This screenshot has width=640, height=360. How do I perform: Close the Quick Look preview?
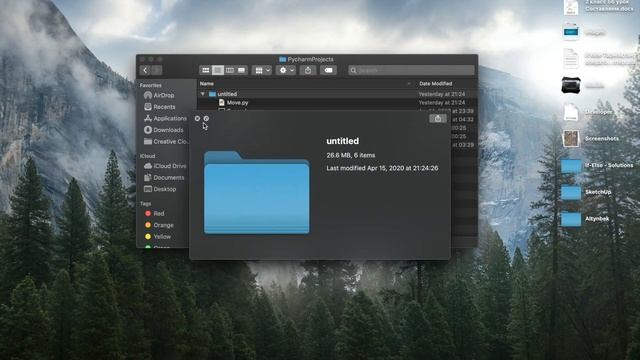pos(197,118)
